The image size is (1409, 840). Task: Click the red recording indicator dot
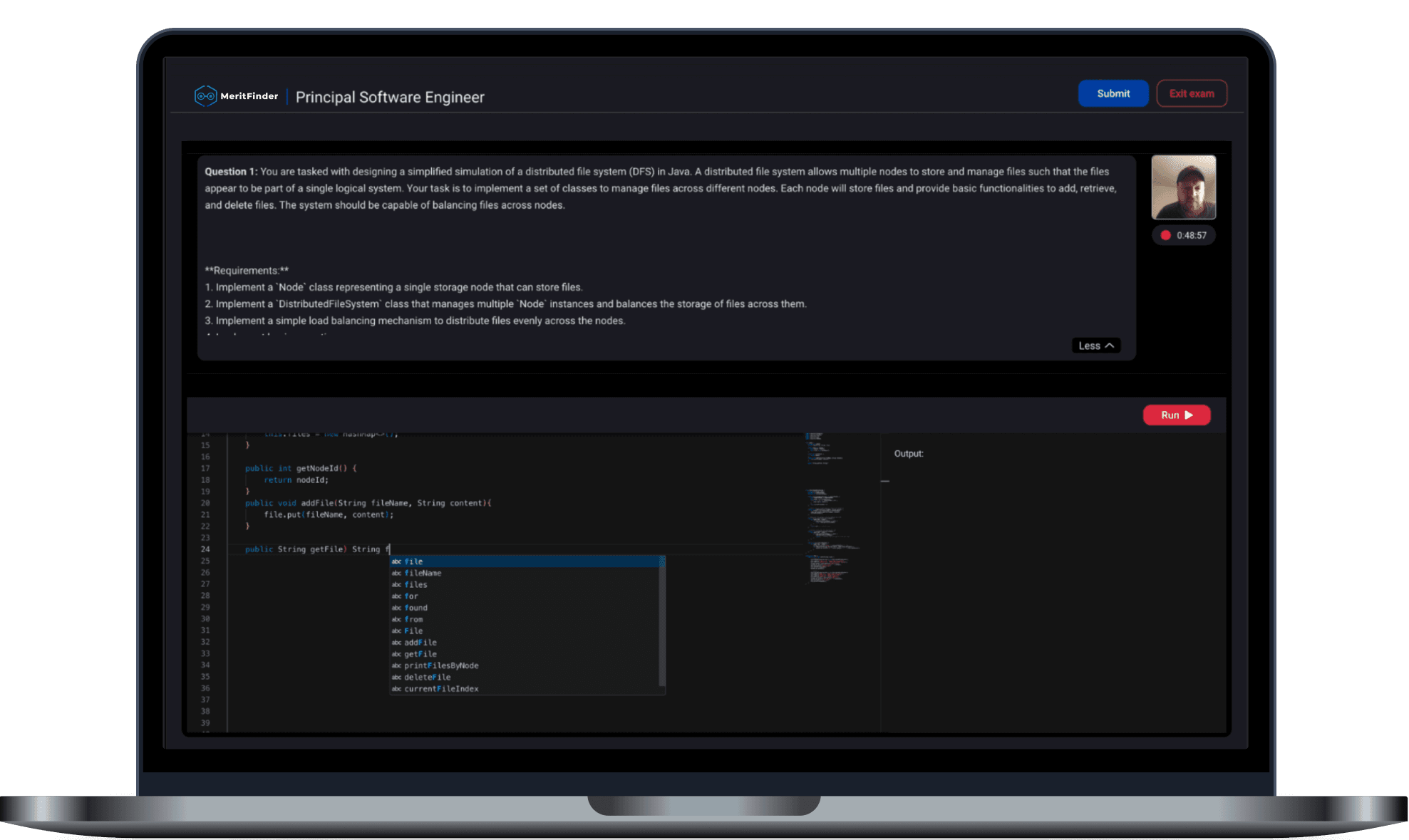point(1165,235)
